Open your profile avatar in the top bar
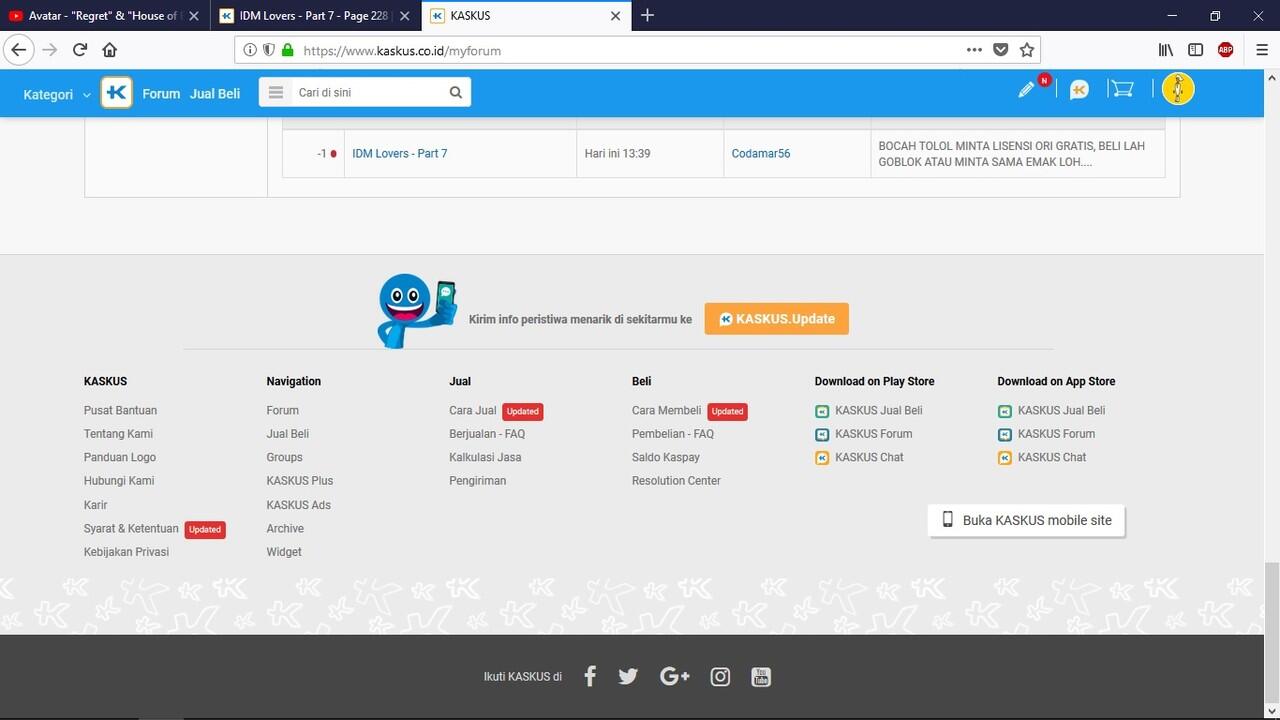 pyautogui.click(x=1177, y=89)
